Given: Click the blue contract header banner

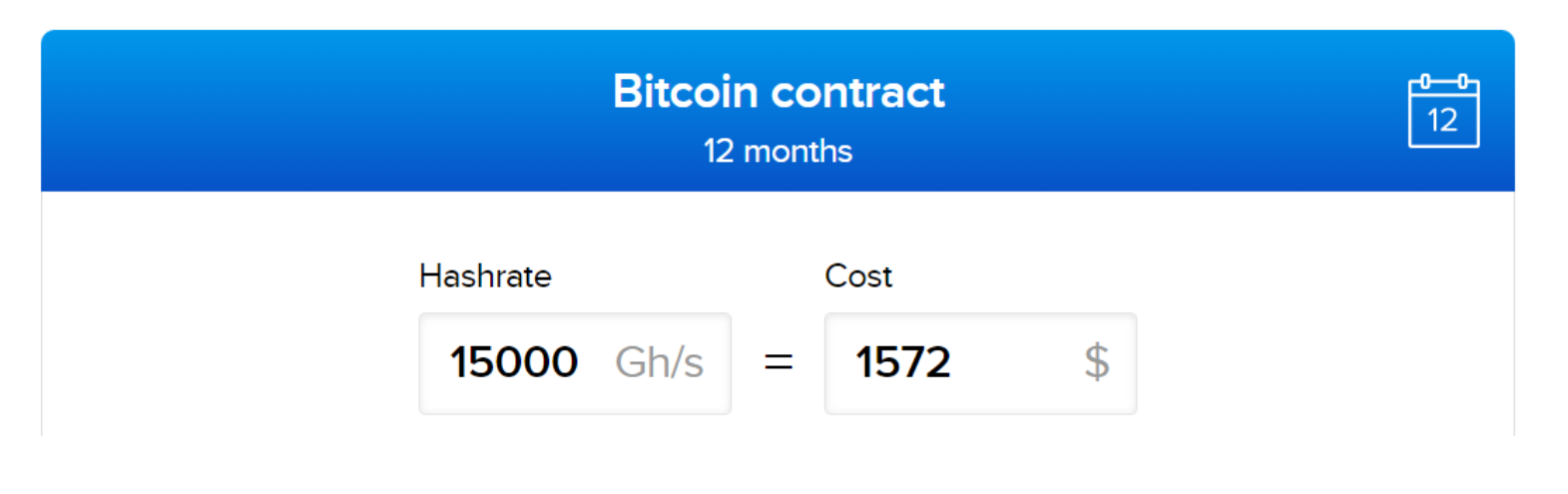Looking at the screenshot, I should pos(778,111).
